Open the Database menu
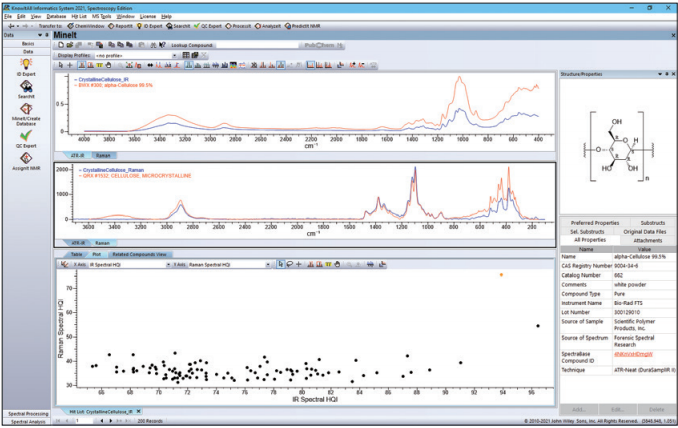This screenshot has height=428, width=678. [x=58, y=17]
